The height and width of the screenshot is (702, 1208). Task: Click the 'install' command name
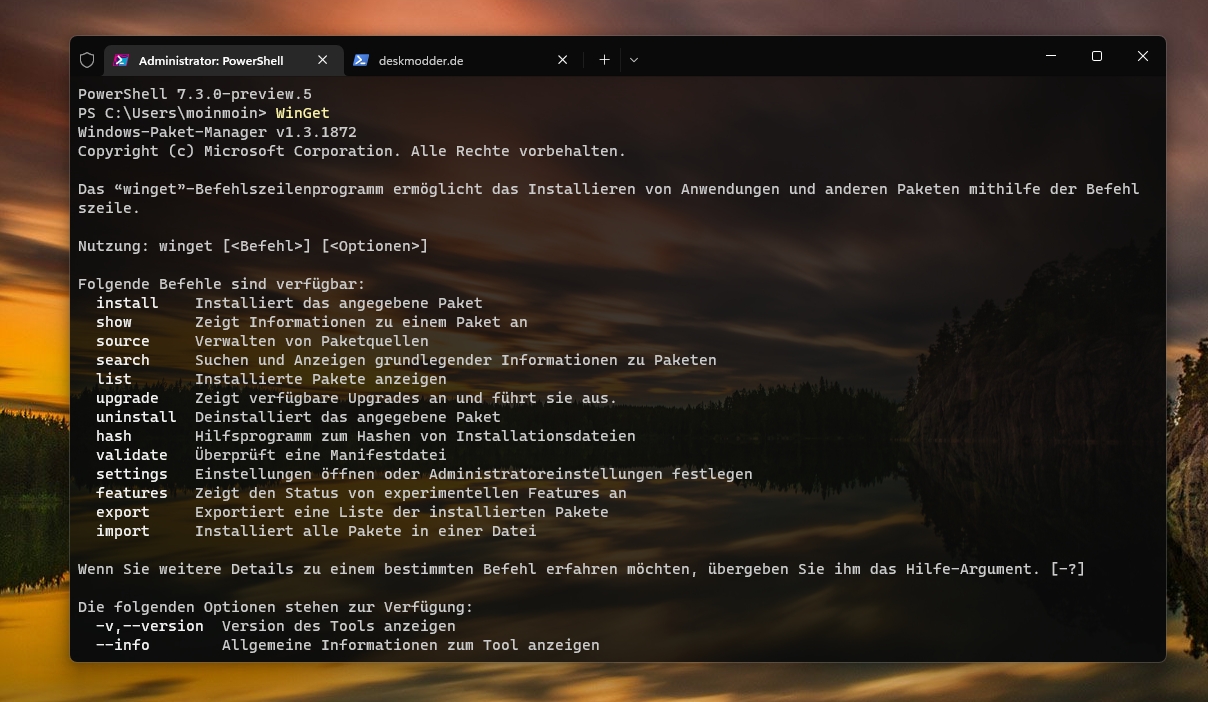pos(127,303)
